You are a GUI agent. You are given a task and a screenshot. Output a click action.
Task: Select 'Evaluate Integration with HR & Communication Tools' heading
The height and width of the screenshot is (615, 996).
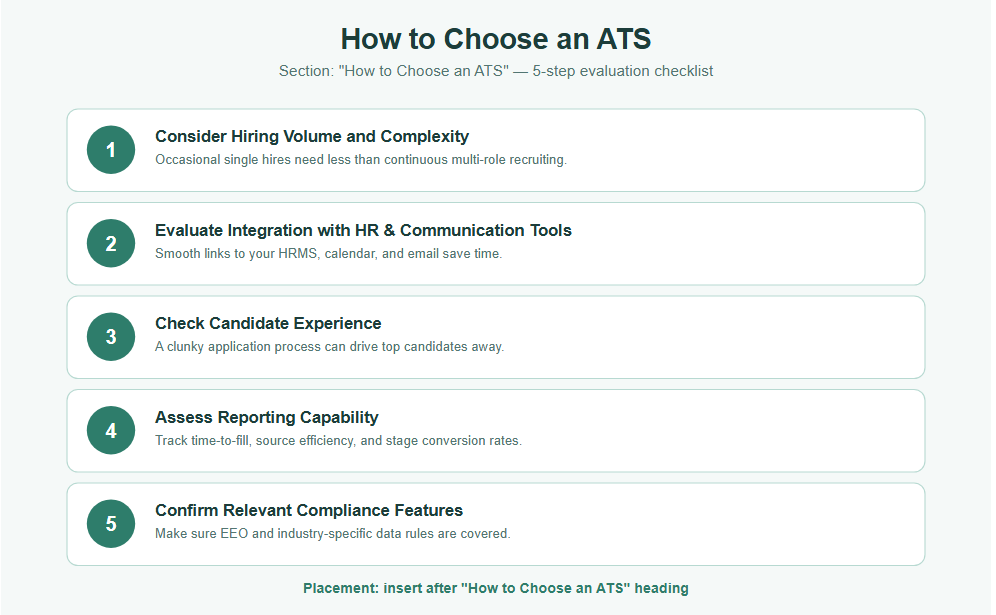(x=363, y=230)
